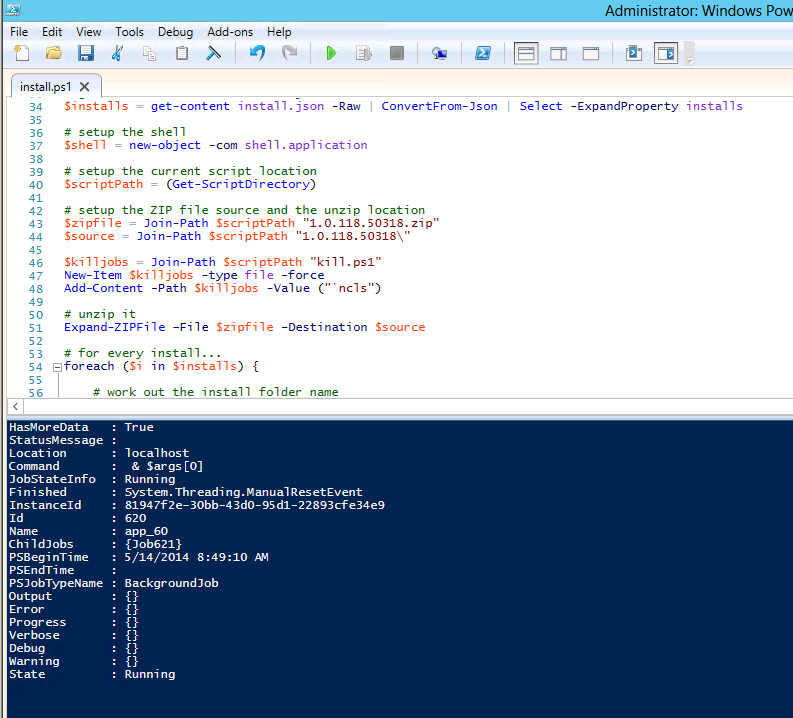The image size is (793, 718).
Task: Click line number 46 in gutter
Action: click(x=36, y=263)
